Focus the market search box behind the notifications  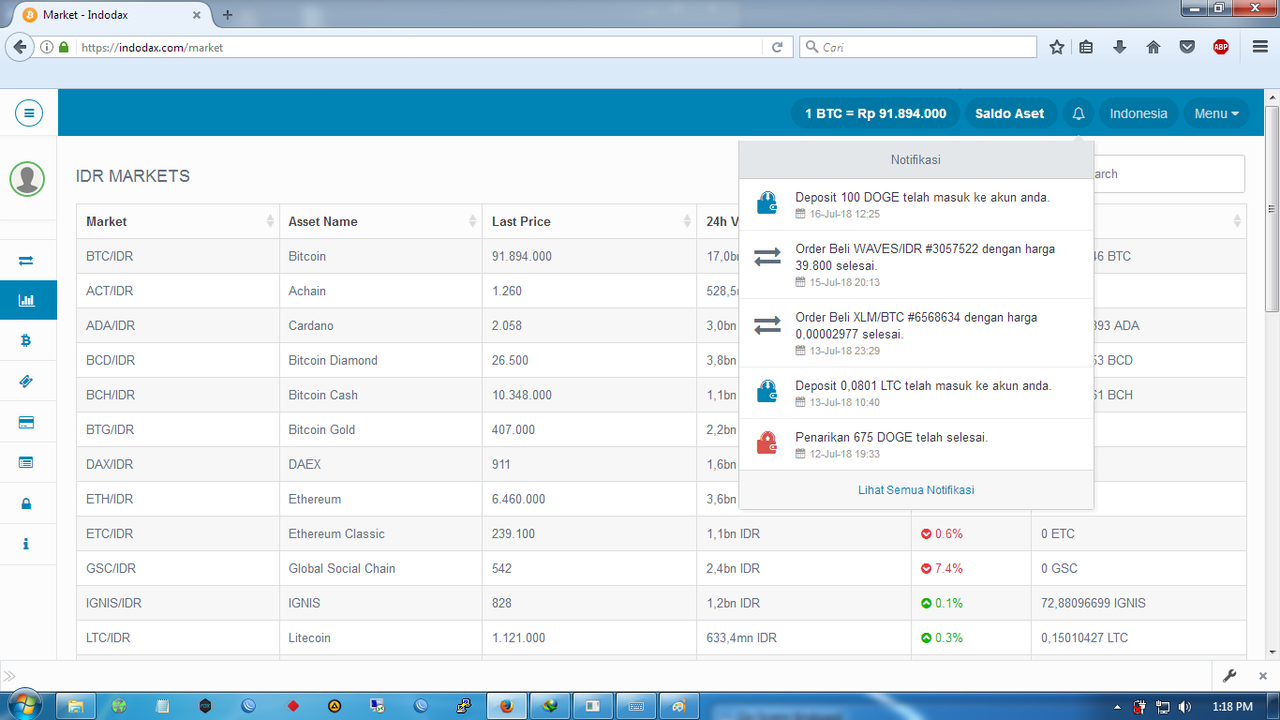1169,174
